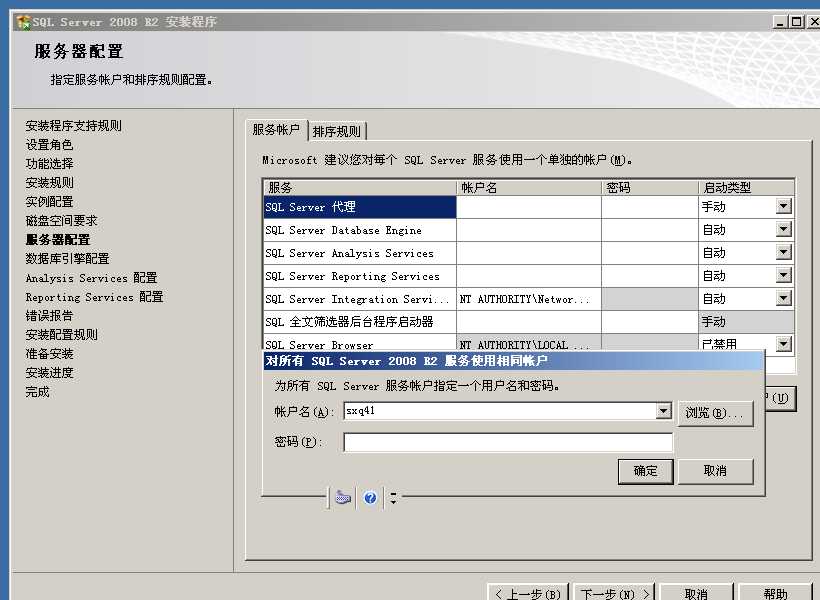Click the NT AUTHORITY\LOCAL account cell
The height and width of the screenshot is (600, 820).
pos(529,343)
